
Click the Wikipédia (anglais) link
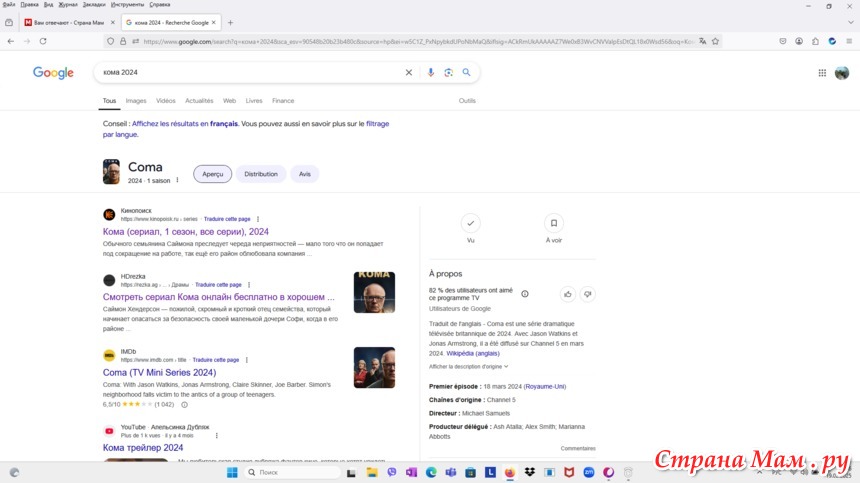coord(473,354)
